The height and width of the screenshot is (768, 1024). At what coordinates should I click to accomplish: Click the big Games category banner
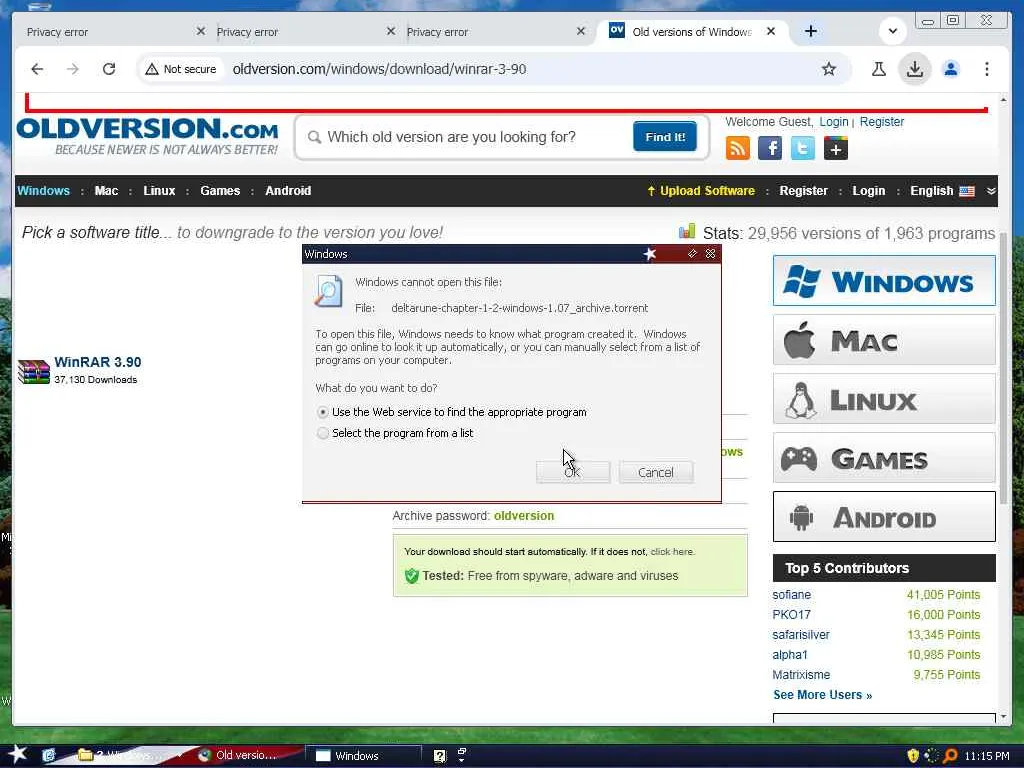click(884, 458)
